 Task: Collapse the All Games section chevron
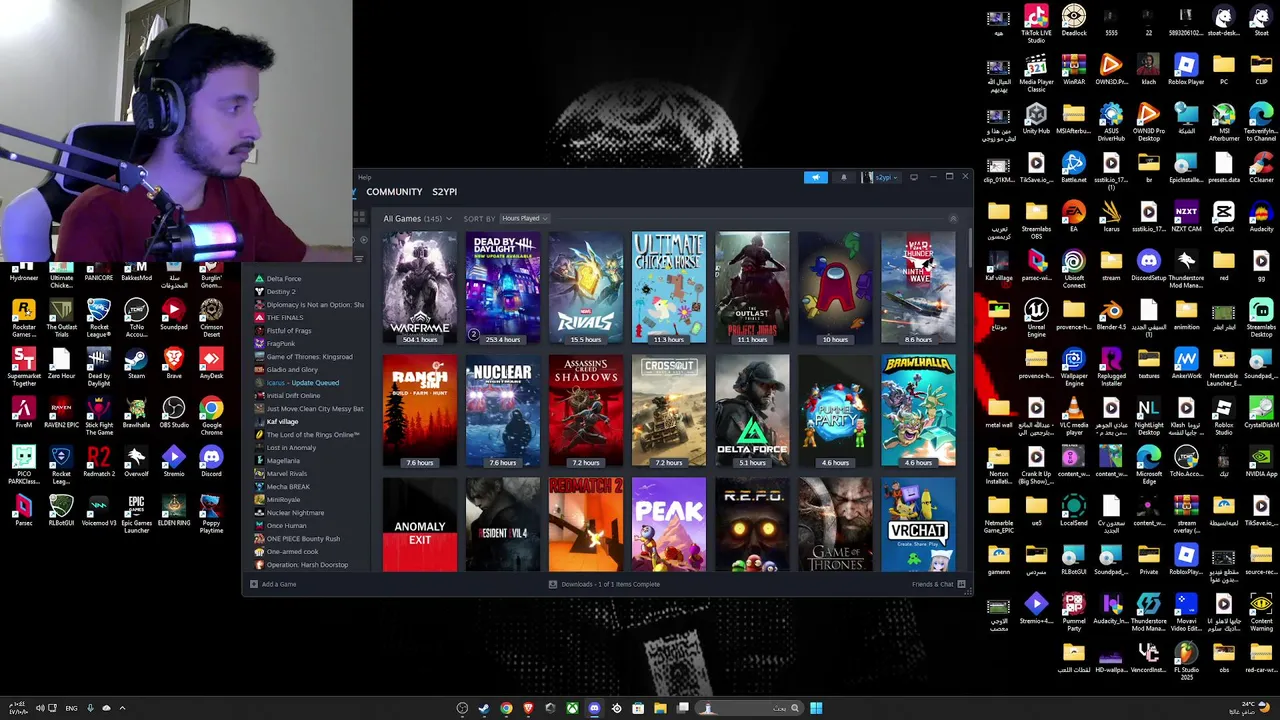(952, 218)
